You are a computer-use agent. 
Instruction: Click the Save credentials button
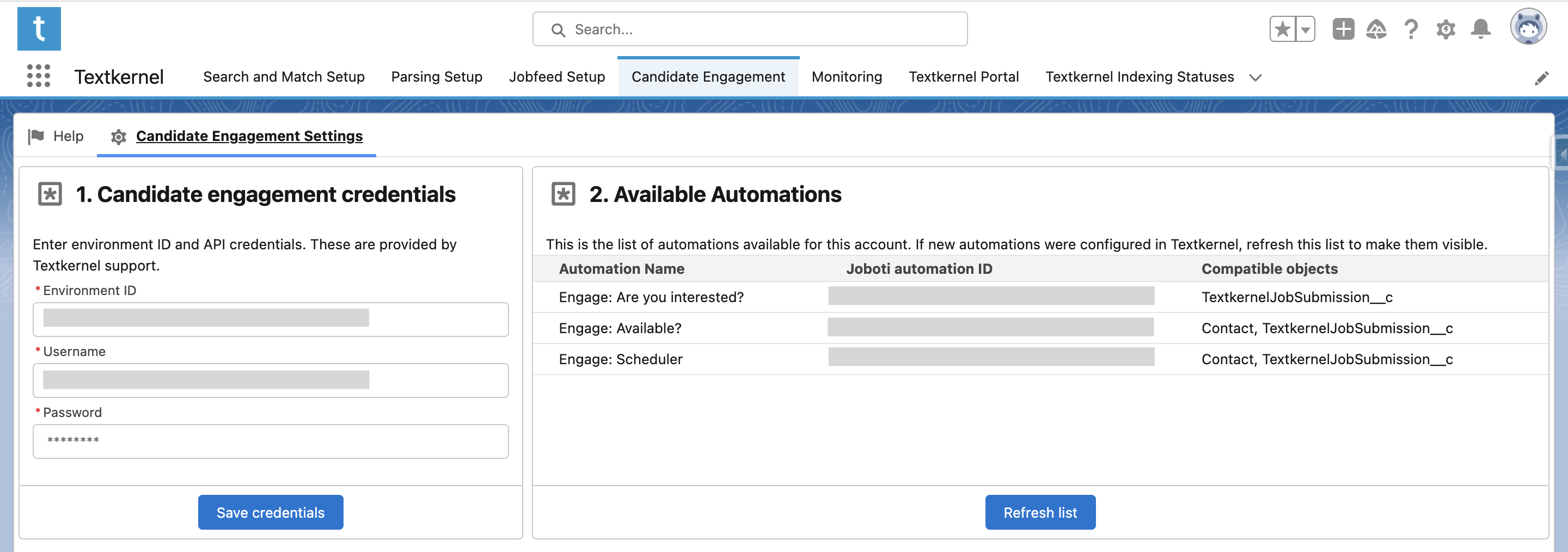point(270,512)
